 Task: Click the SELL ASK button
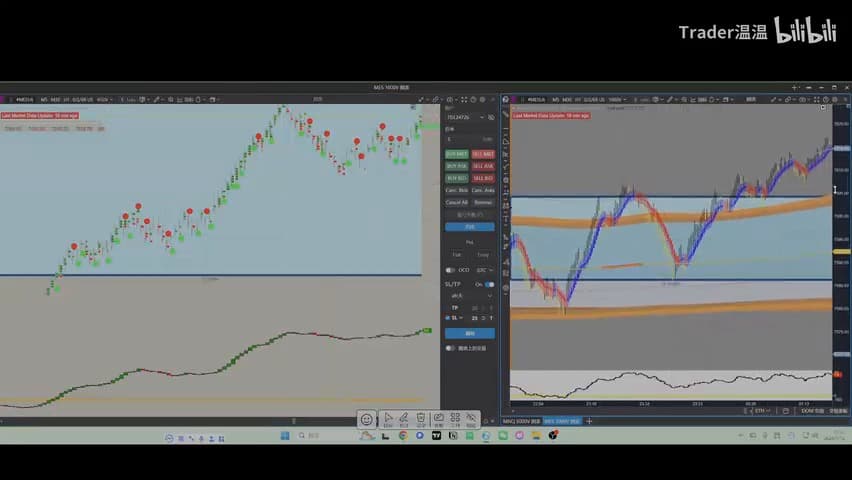click(483, 166)
